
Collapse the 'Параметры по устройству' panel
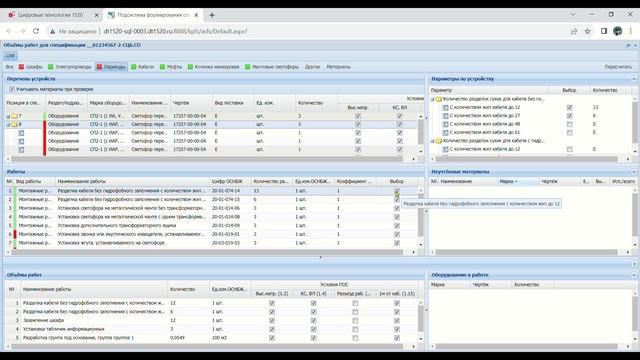(634, 79)
